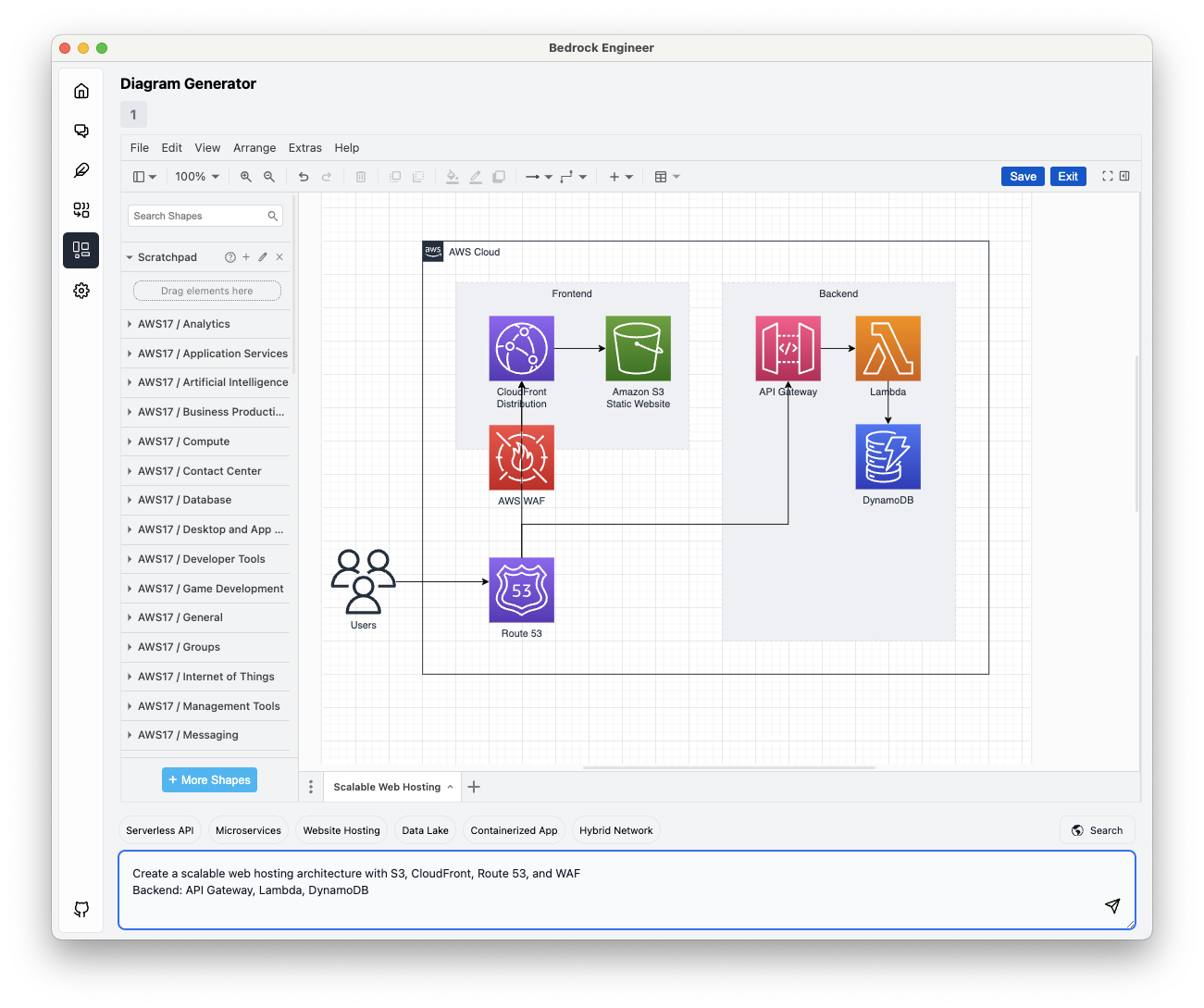Open the agents grid icon in sidebar
The height and width of the screenshot is (1008, 1204).
click(x=81, y=210)
